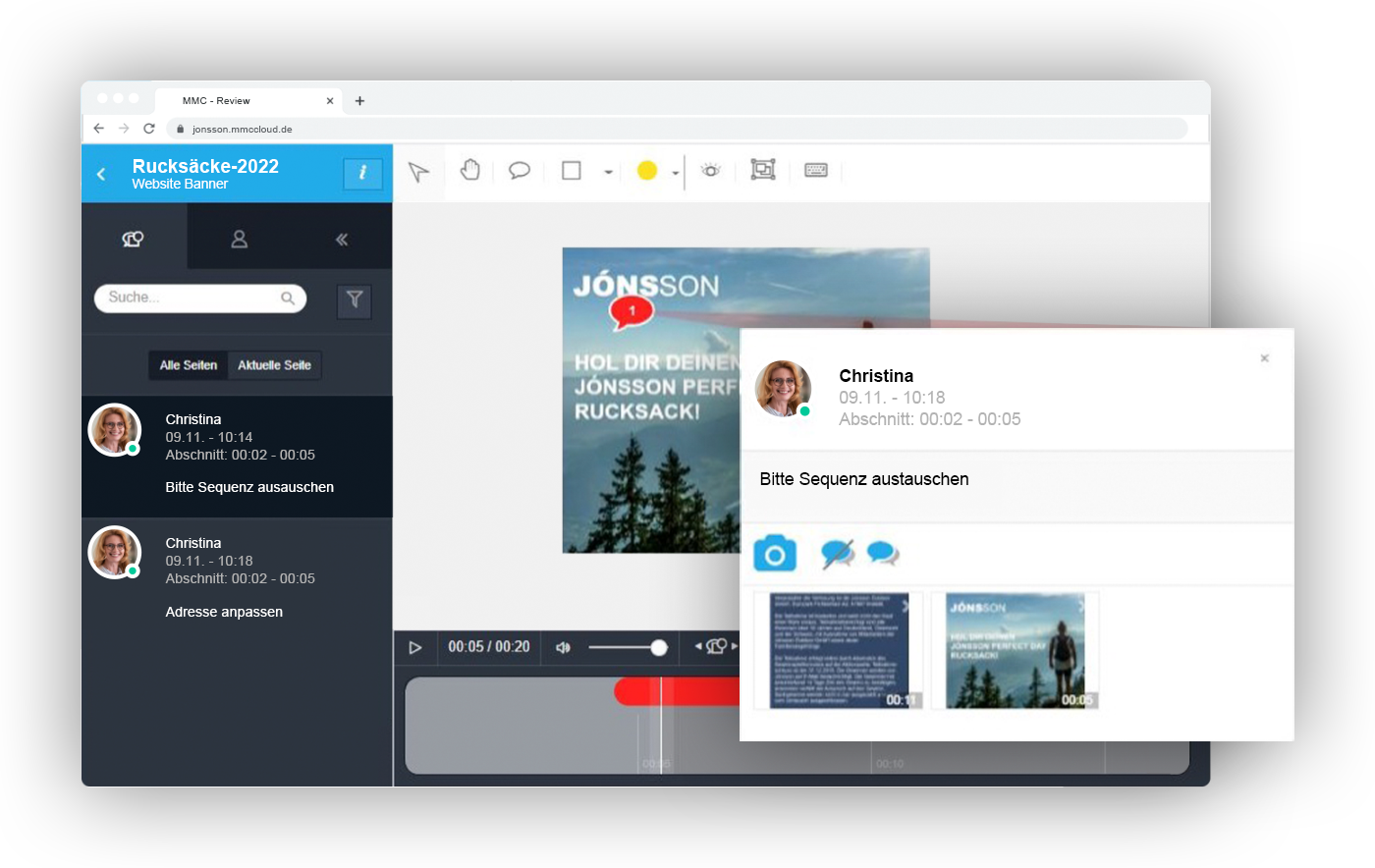Click the fit-to-frame icon

click(763, 170)
